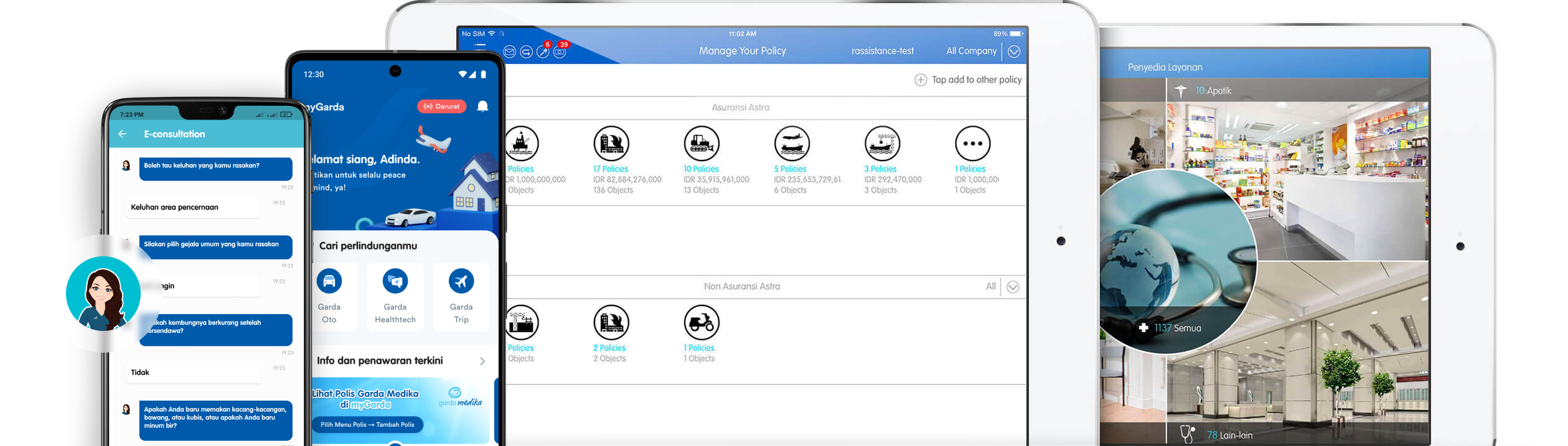The height and width of the screenshot is (446, 1568).
Task: Select the 1137 Semua category
Action: point(1176,328)
